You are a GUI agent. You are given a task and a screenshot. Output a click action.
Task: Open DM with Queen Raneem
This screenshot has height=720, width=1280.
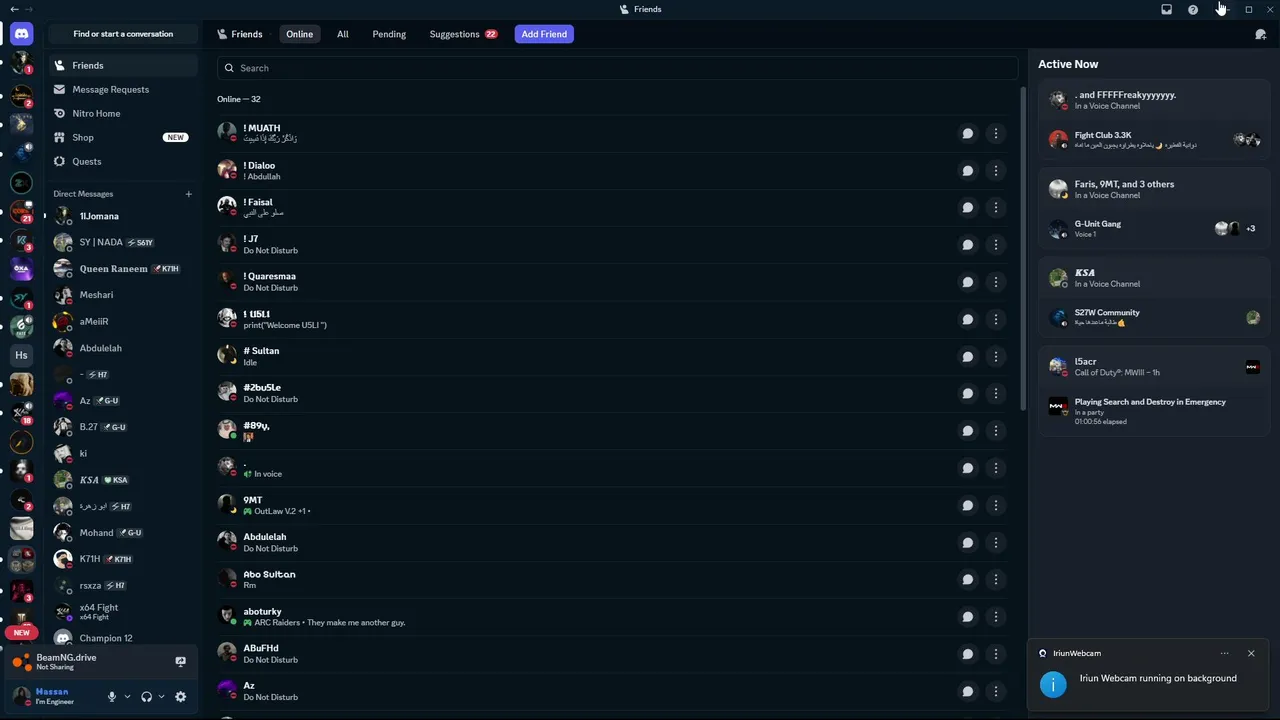(123, 269)
